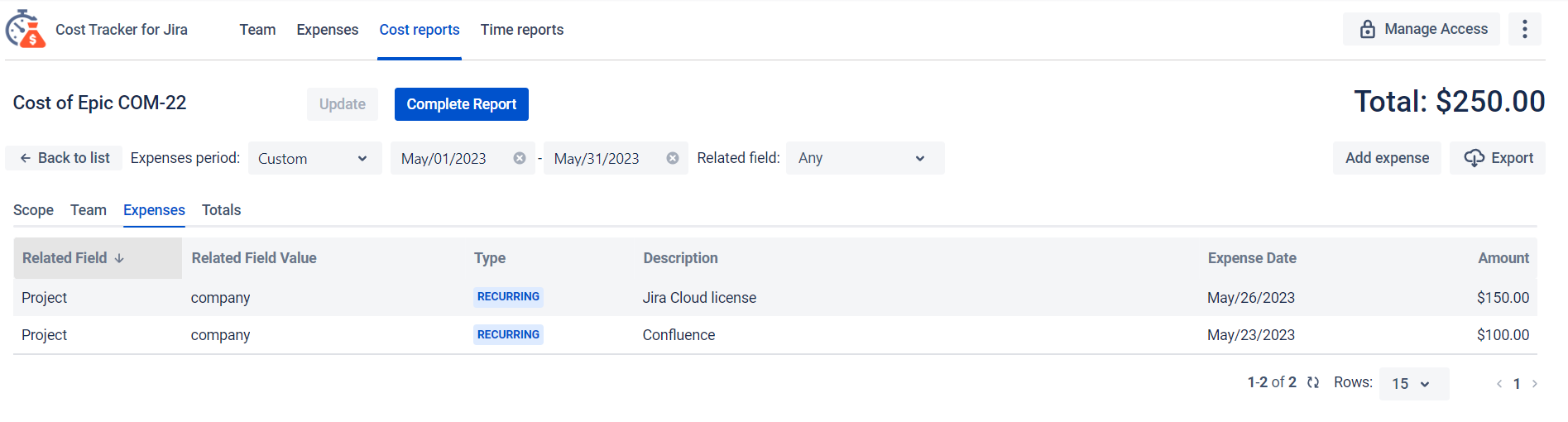
Task: Sort by the Related Field column arrow
Action: 119,258
